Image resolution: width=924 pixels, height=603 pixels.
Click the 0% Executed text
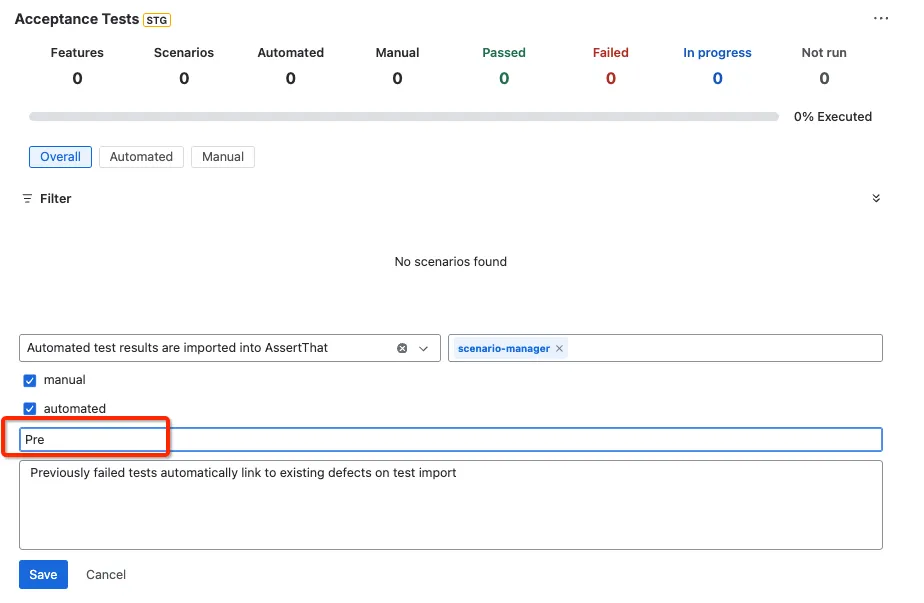coord(833,117)
